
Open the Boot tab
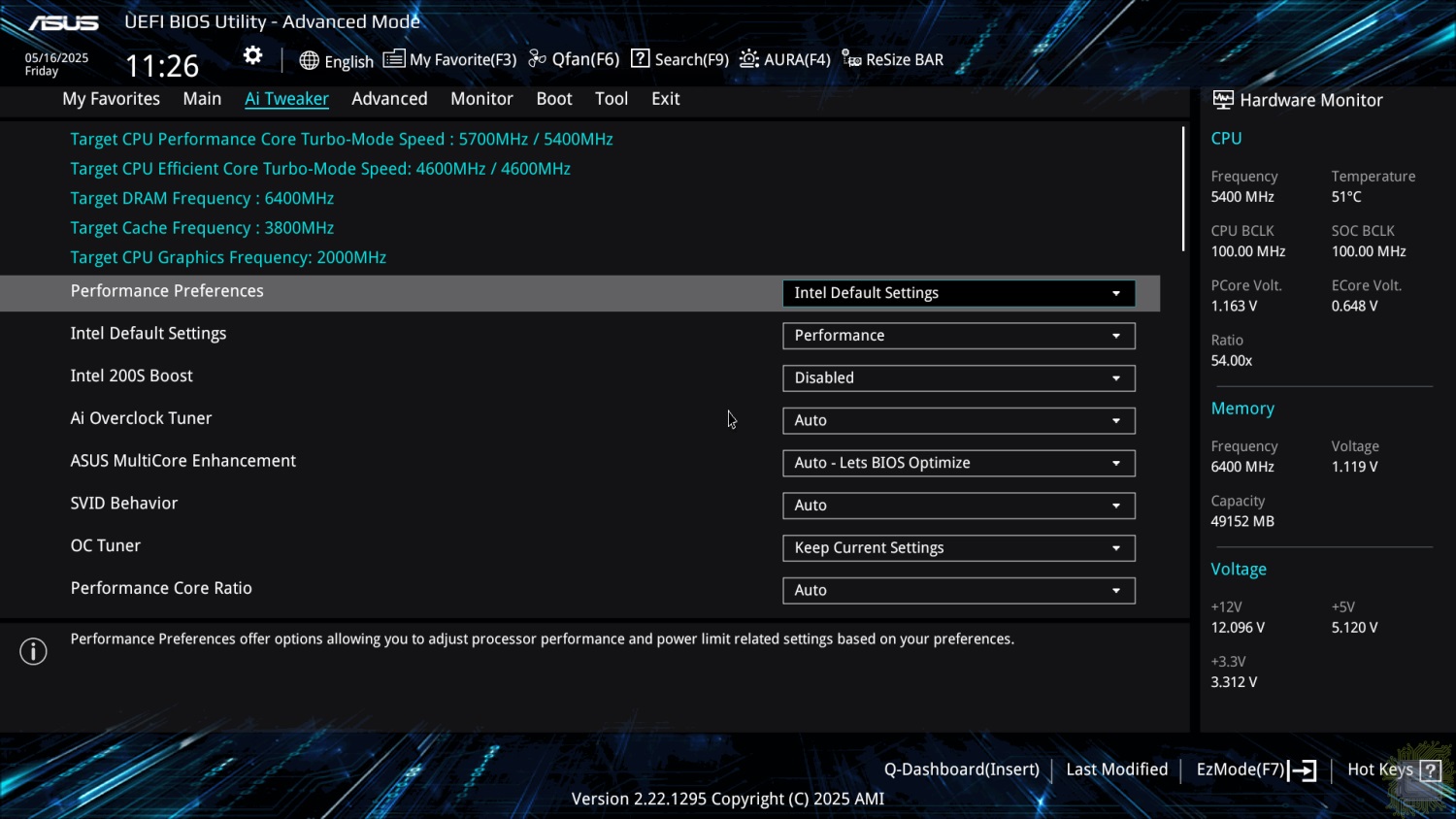(x=554, y=99)
